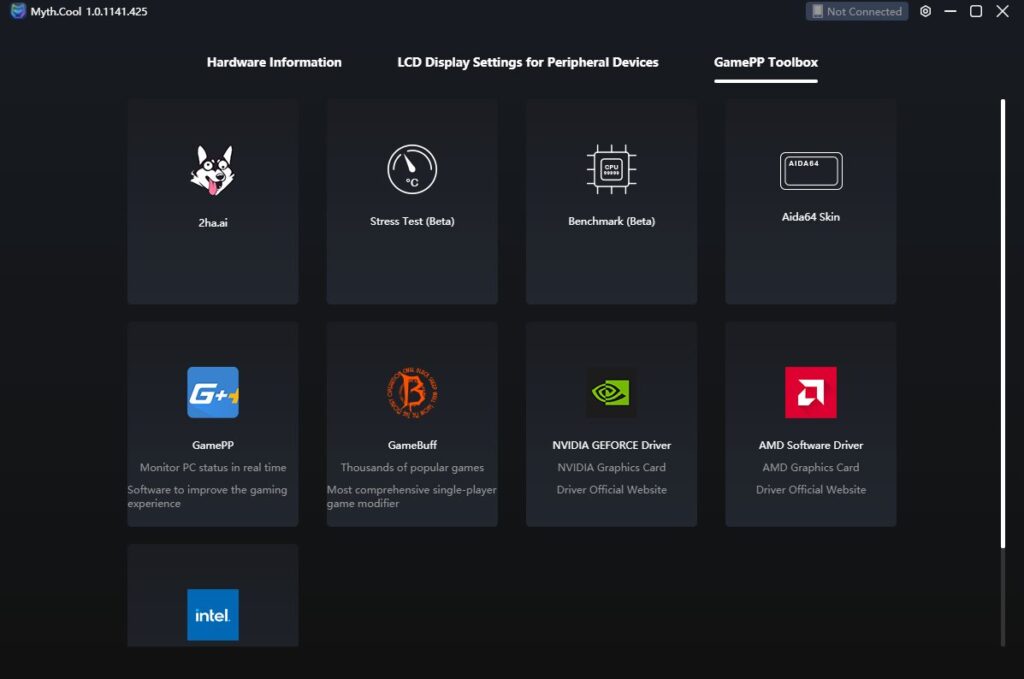Open the Stress Test temperature gauge icon
Image resolution: width=1024 pixels, height=679 pixels.
[412, 169]
